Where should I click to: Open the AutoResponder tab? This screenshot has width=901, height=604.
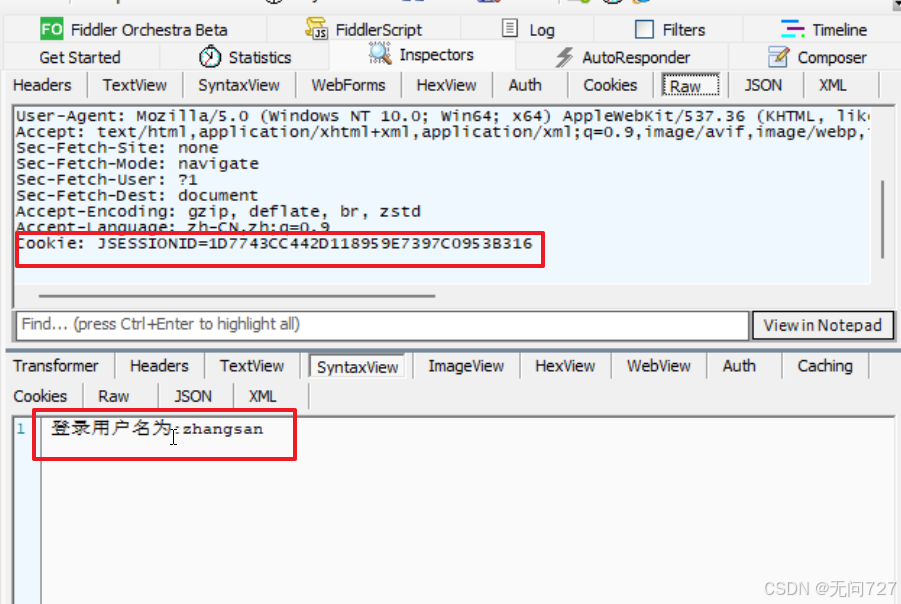point(623,57)
